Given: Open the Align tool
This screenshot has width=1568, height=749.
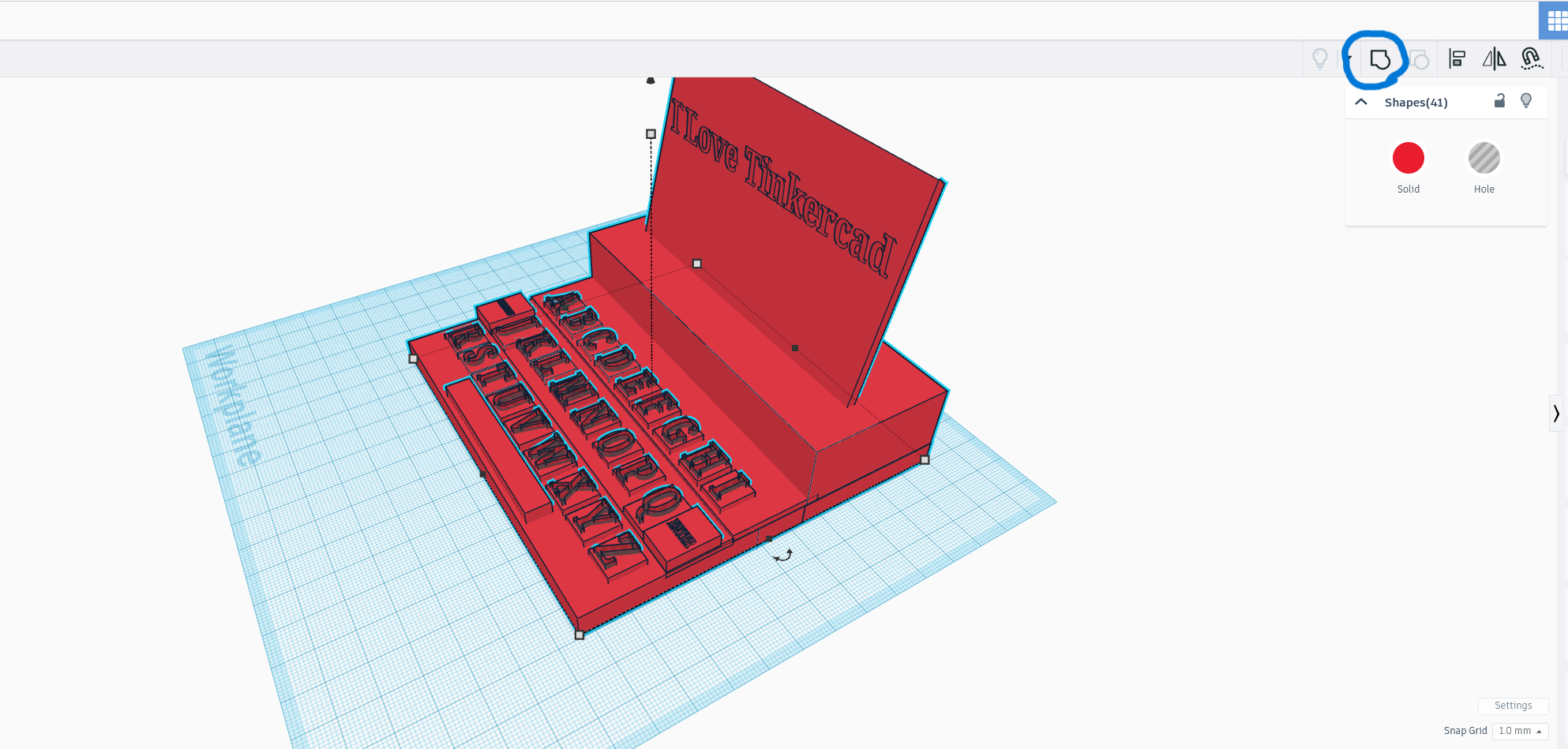Looking at the screenshot, I should [1457, 58].
